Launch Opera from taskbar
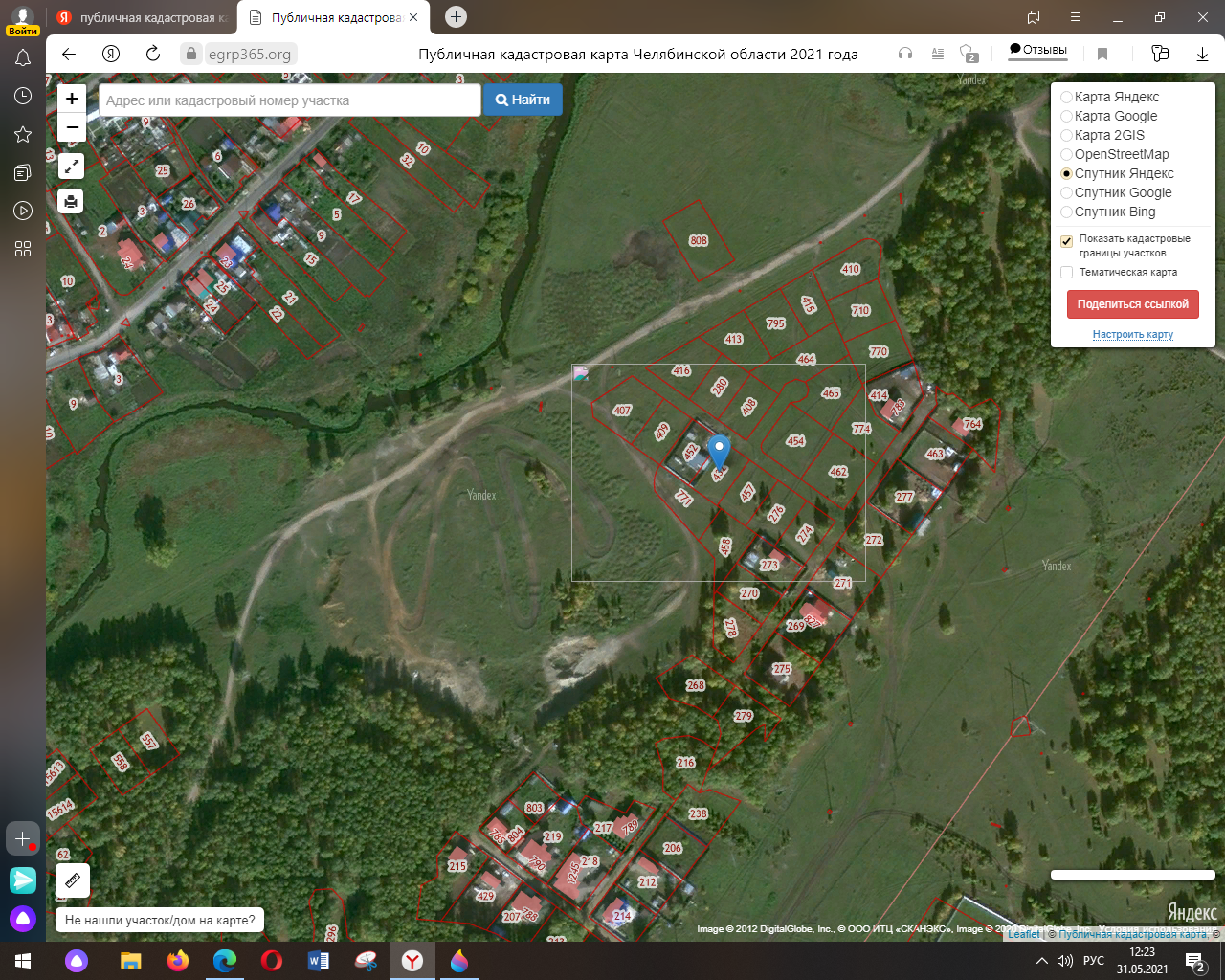 click(272, 960)
